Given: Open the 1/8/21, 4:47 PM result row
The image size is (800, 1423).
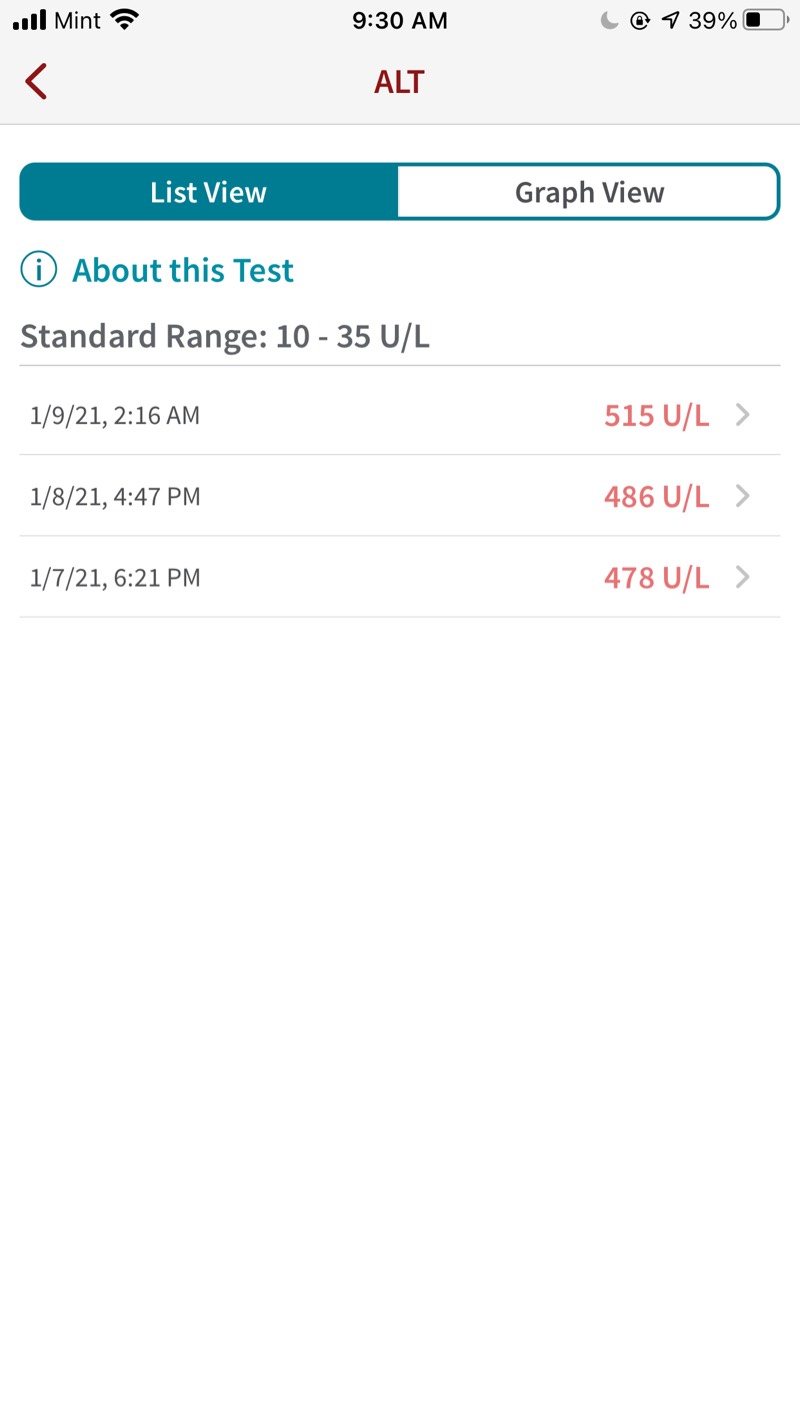Looking at the screenshot, I should [400, 496].
